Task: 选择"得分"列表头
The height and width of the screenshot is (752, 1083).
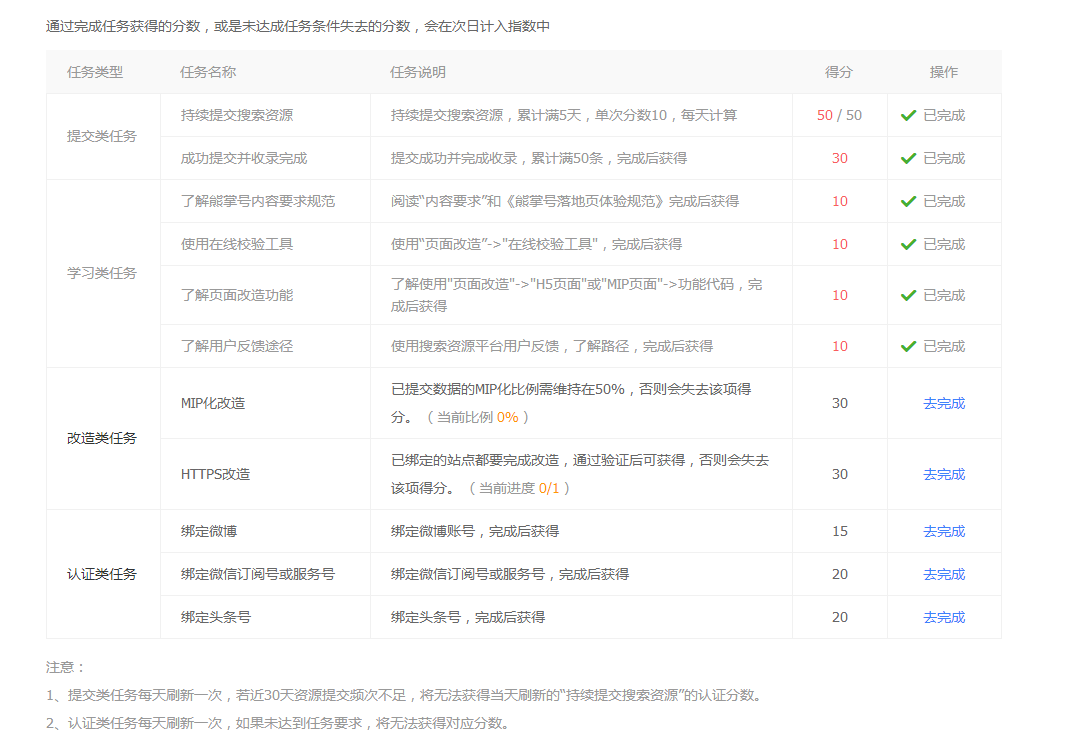Action: [840, 72]
